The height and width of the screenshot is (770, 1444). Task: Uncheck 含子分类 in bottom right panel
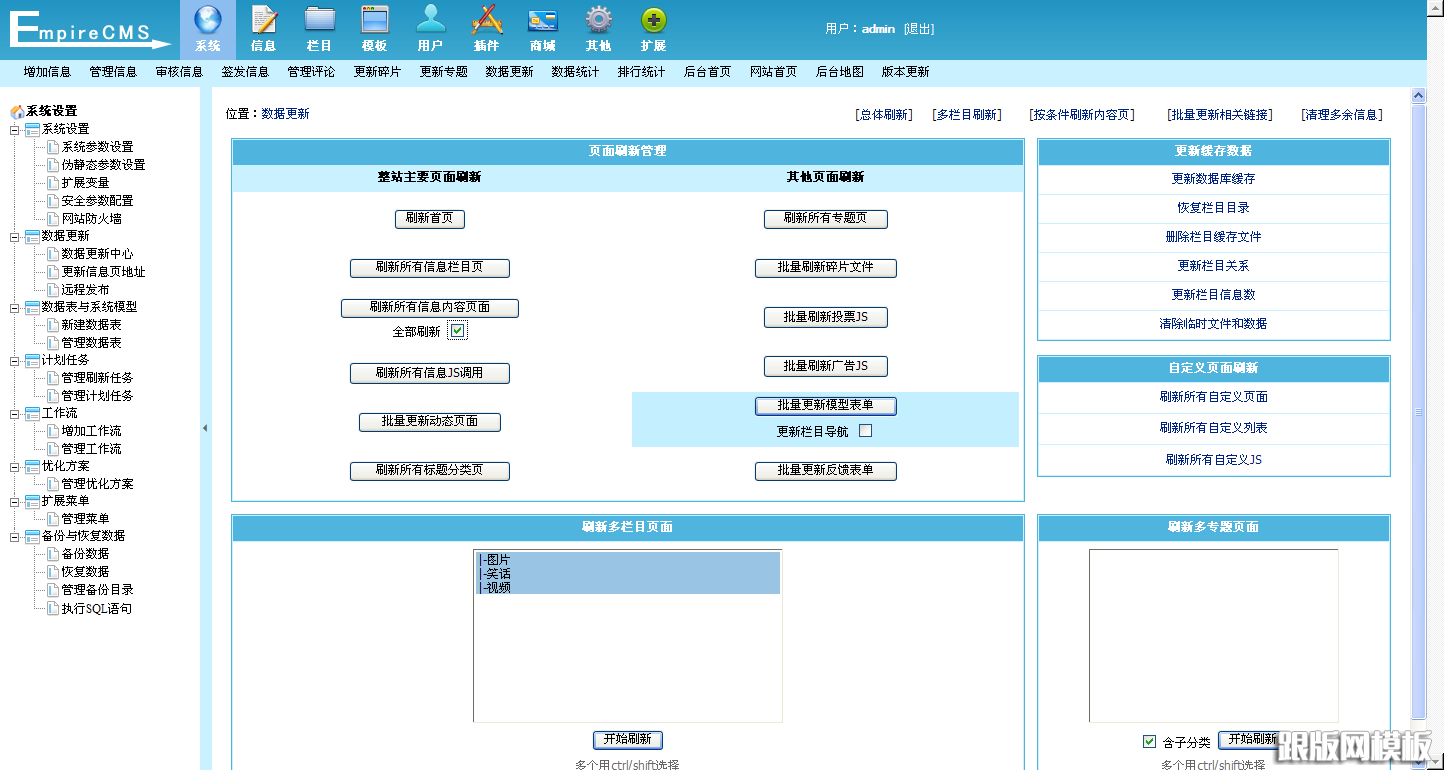pos(1150,741)
